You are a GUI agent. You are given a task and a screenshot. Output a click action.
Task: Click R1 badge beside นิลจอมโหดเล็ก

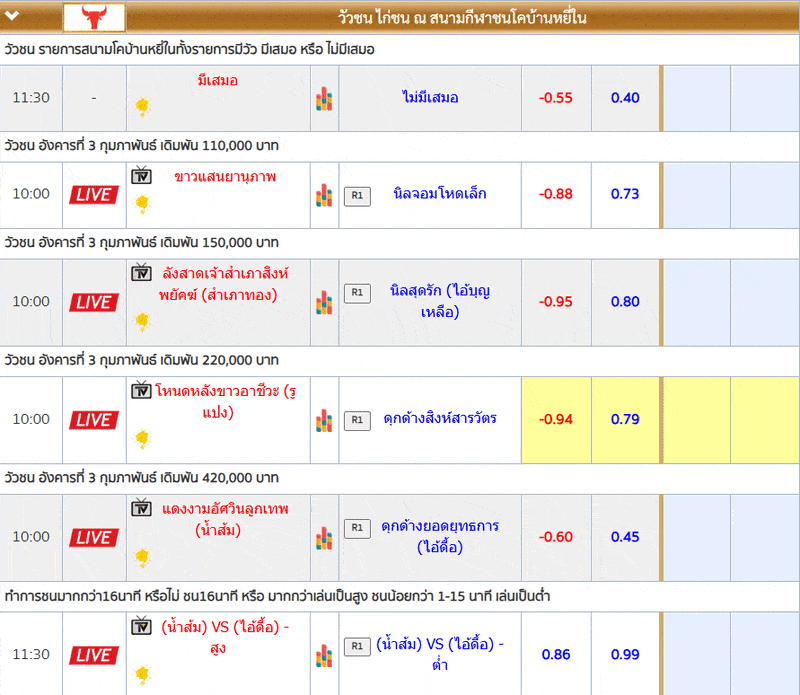(x=357, y=195)
